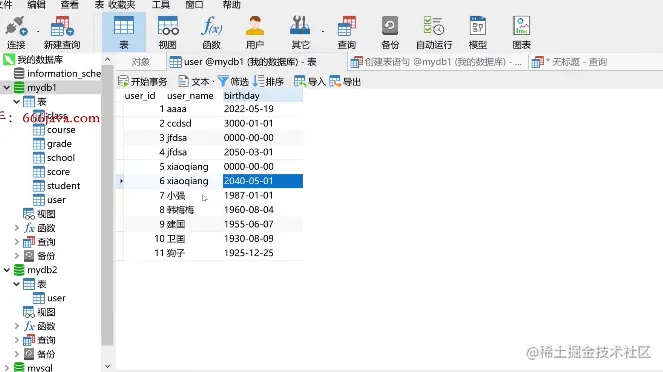Expand the 备份 node under mydb1

[x=16, y=256]
